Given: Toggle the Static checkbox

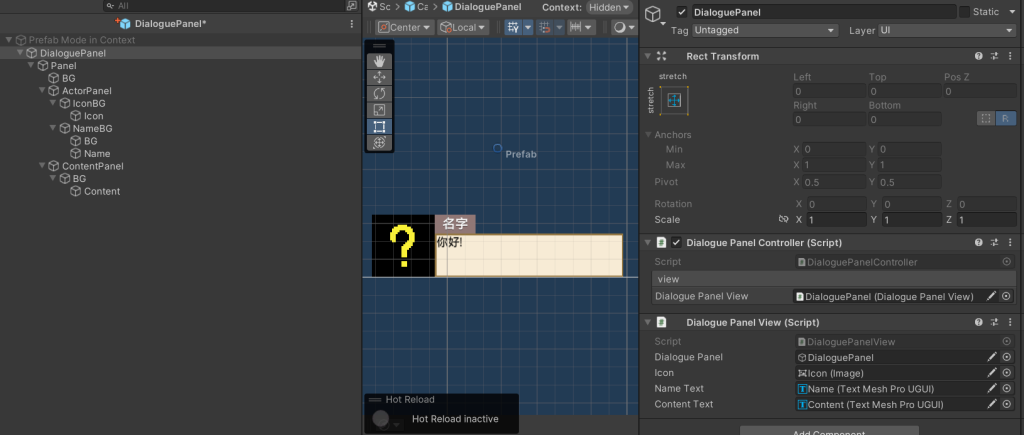Looking at the screenshot, I should [964, 12].
